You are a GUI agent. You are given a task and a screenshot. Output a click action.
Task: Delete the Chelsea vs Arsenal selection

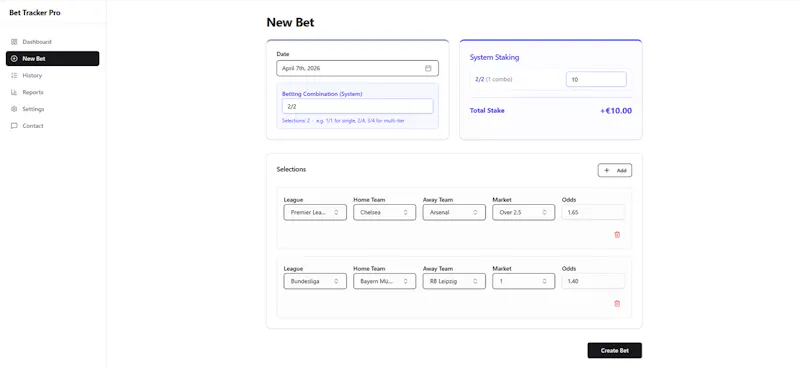(x=617, y=235)
